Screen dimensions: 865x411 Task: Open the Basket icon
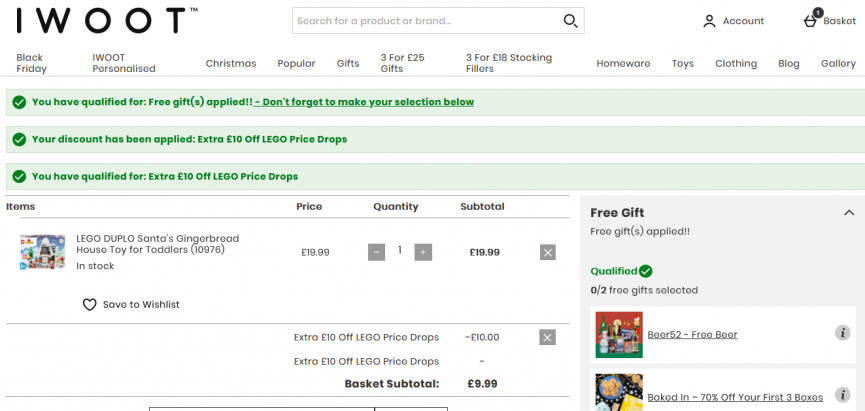coord(810,20)
